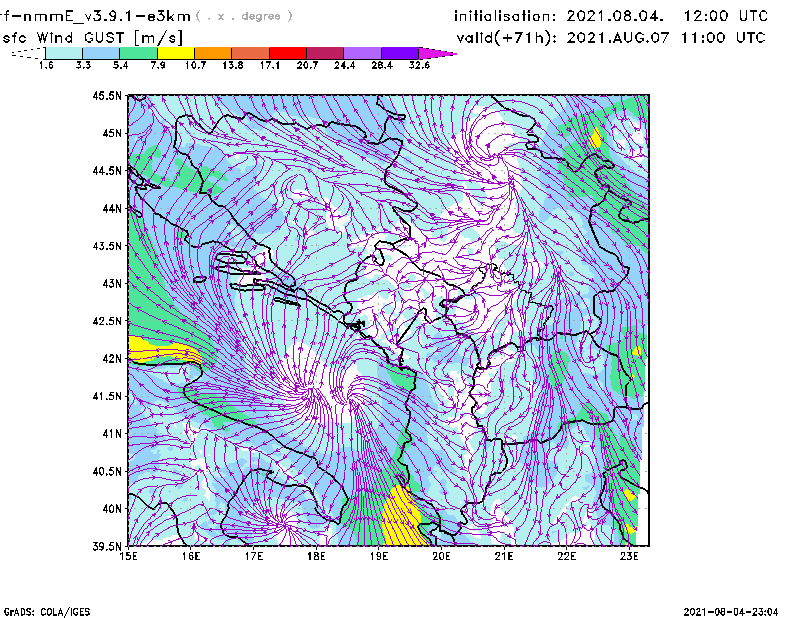
Task: Click the '43.5N' latitude label
Action: coord(107,246)
